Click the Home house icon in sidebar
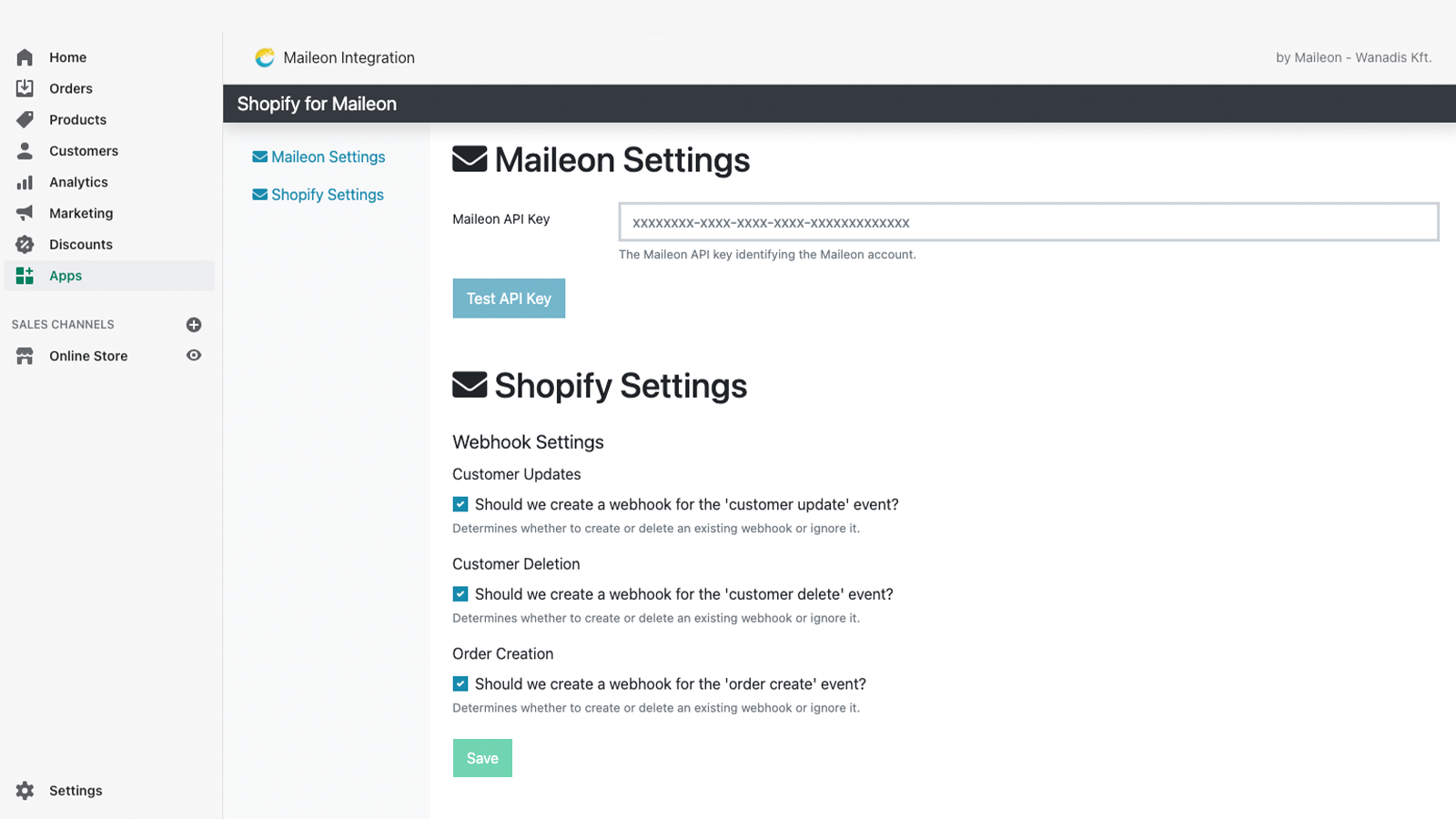Viewport: 1456px width, 819px height. tap(25, 57)
